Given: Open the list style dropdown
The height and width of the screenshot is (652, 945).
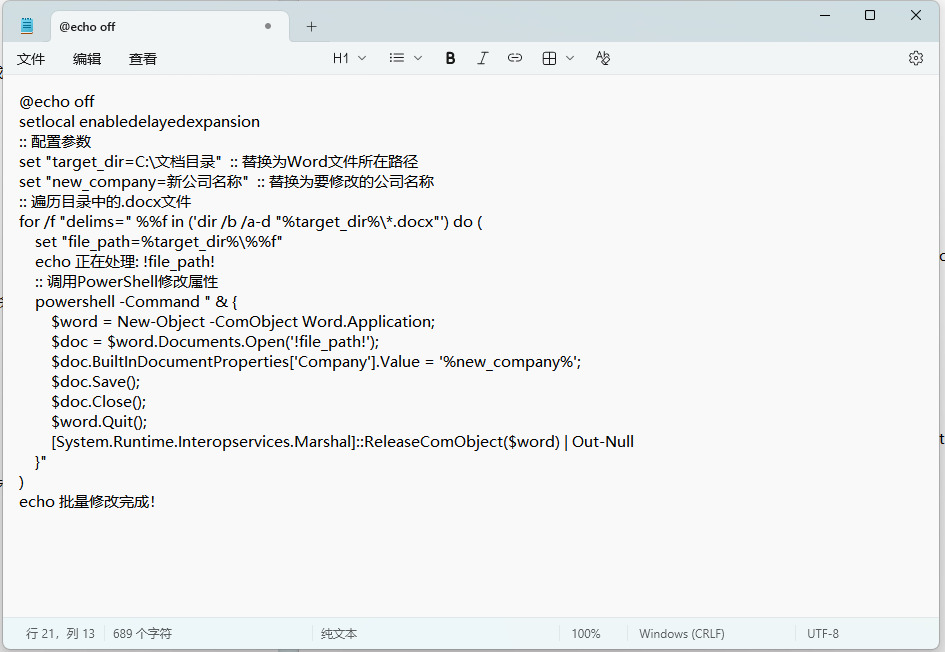Looking at the screenshot, I should pyautogui.click(x=406, y=58).
